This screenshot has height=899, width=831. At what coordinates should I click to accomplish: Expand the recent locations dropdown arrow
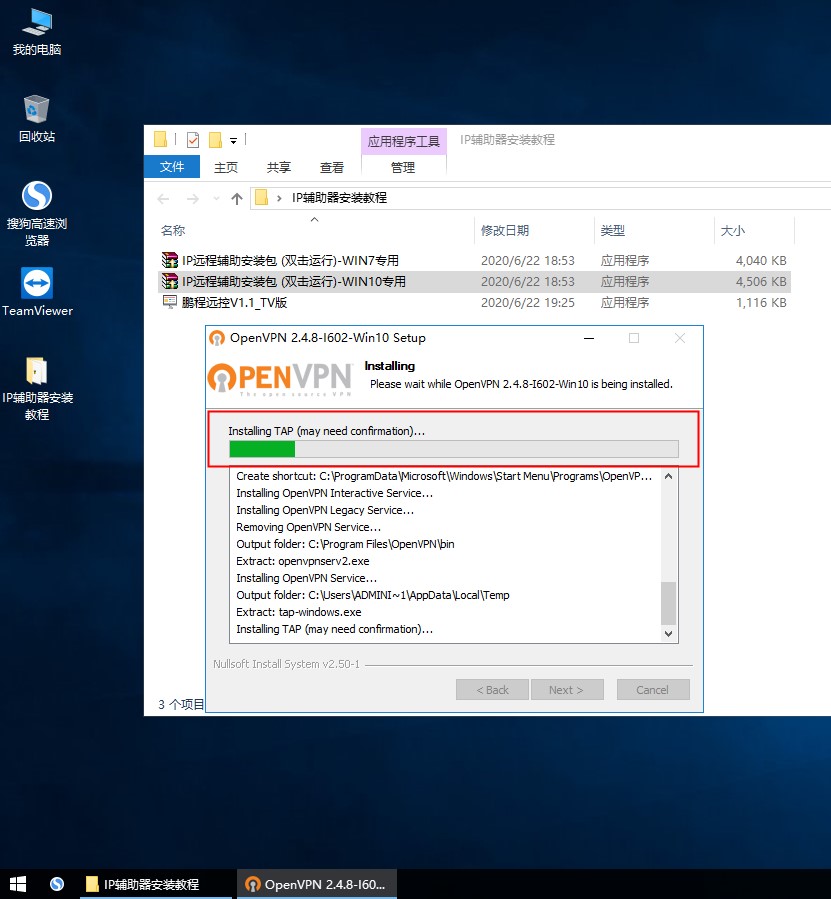(216, 199)
